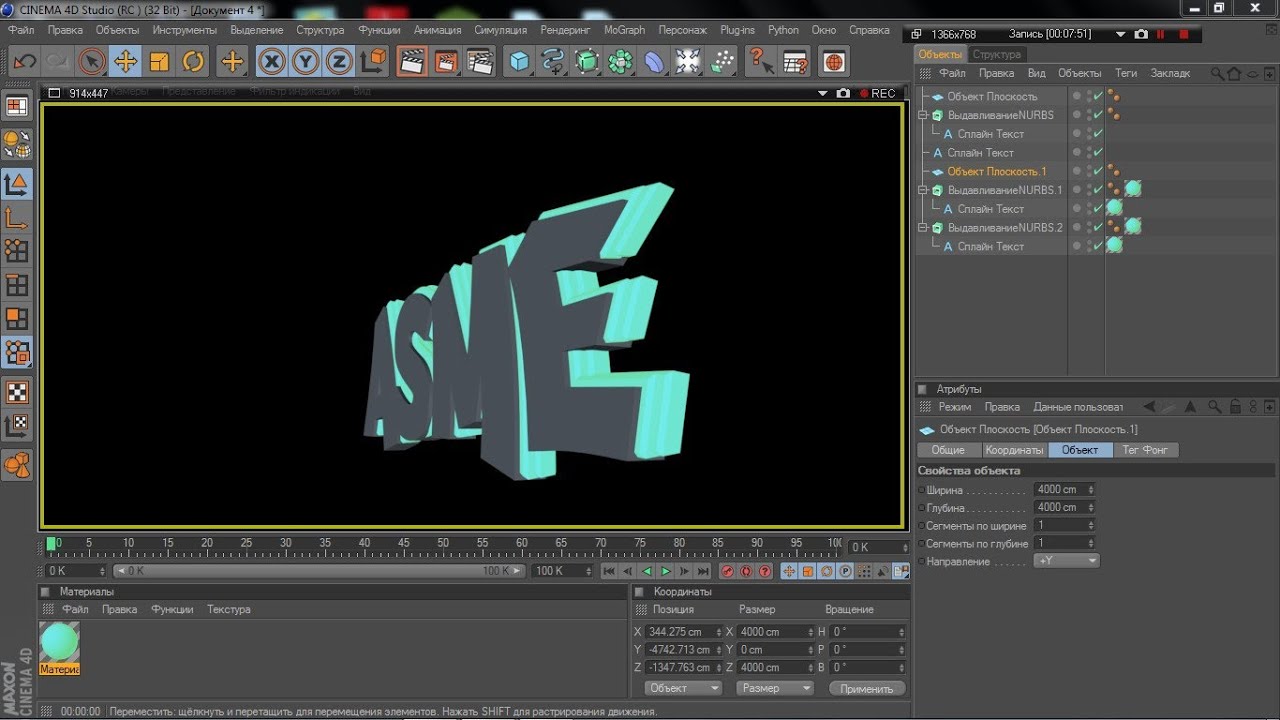Click the context help question-mark cursor icon
The image size is (1280, 720).
pos(761,62)
